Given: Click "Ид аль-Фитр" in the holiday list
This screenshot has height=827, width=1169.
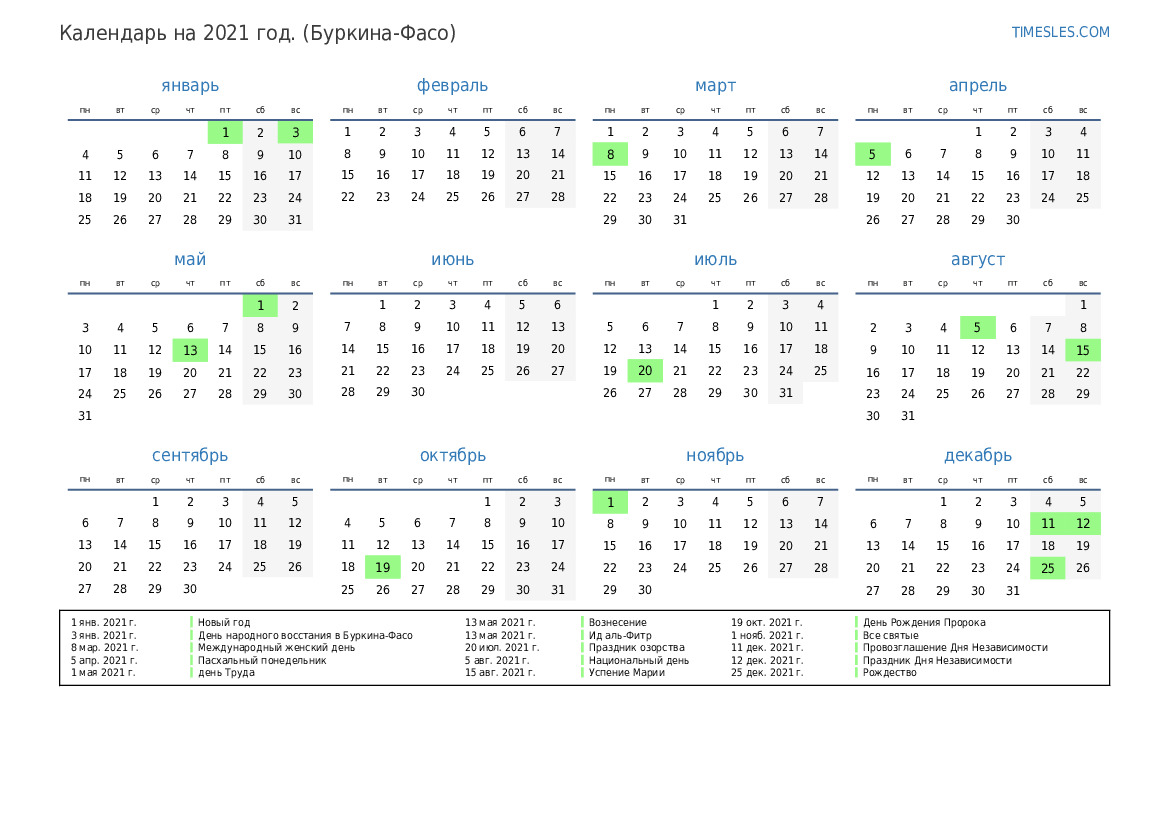Looking at the screenshot, I should click(x=620, y=635).
